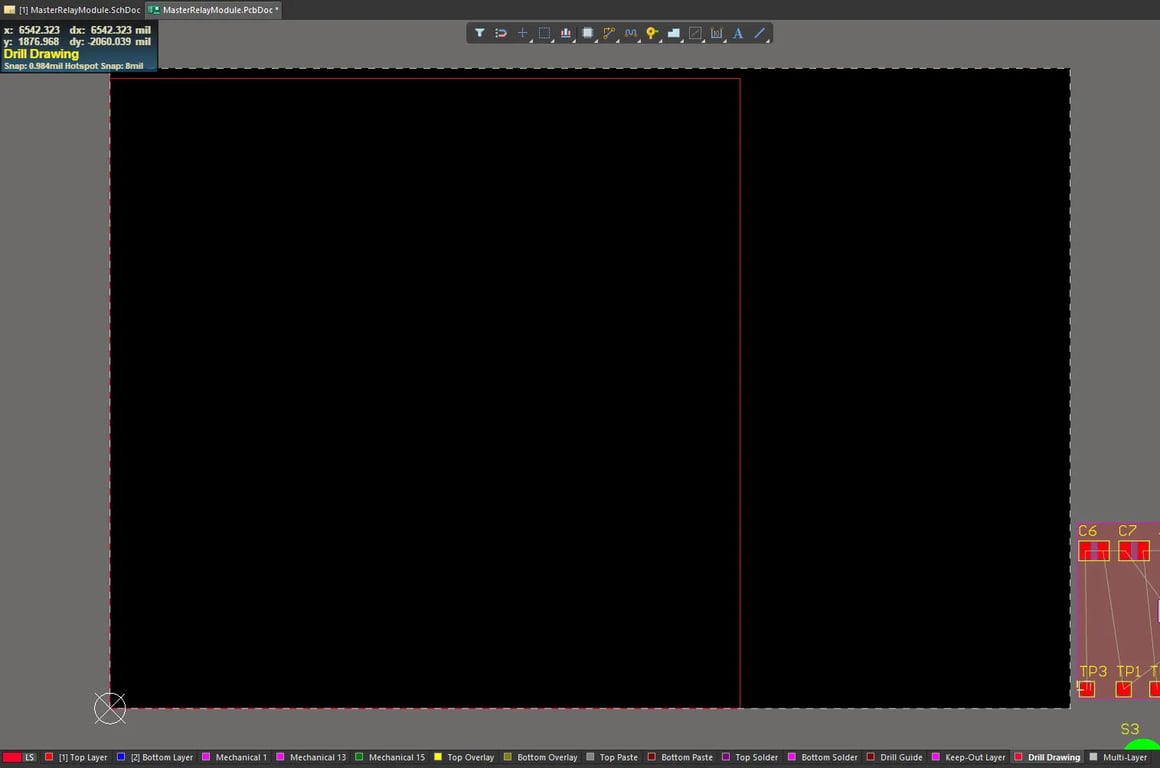Open the Align Objects tool
This screenshot has height=768, width=1160.
coord(565,33)
